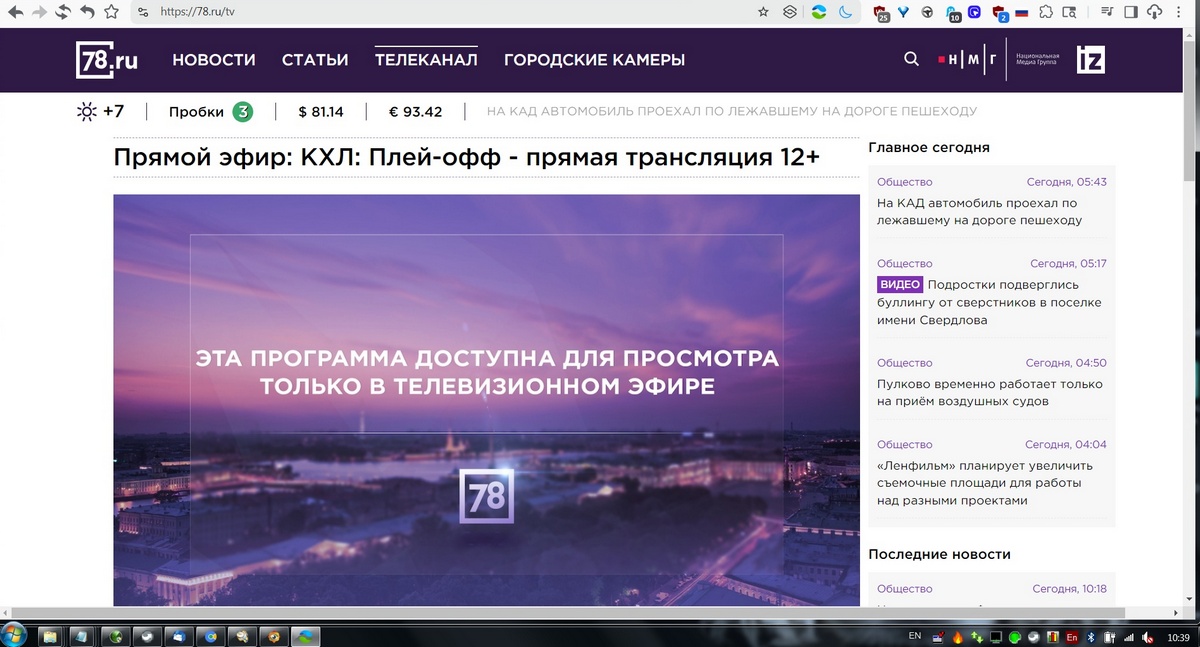Click the Прямой эфир КХЛ Плей-офф title
The image size is (1200, 647).
click(467, 158)
